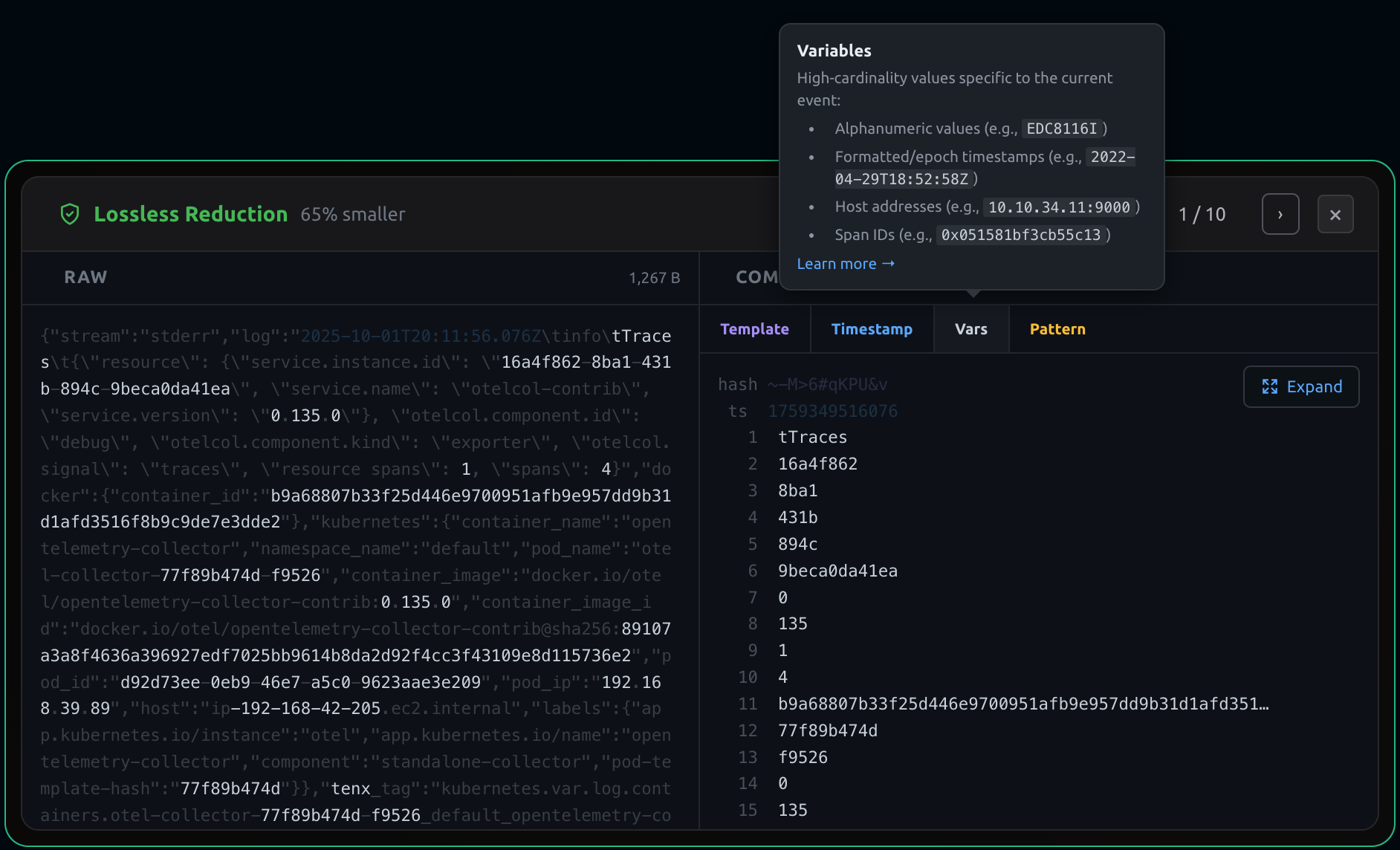Click variable row 11 container id value
This screenshot has width=1400, height=850.
coord(1023,704)
